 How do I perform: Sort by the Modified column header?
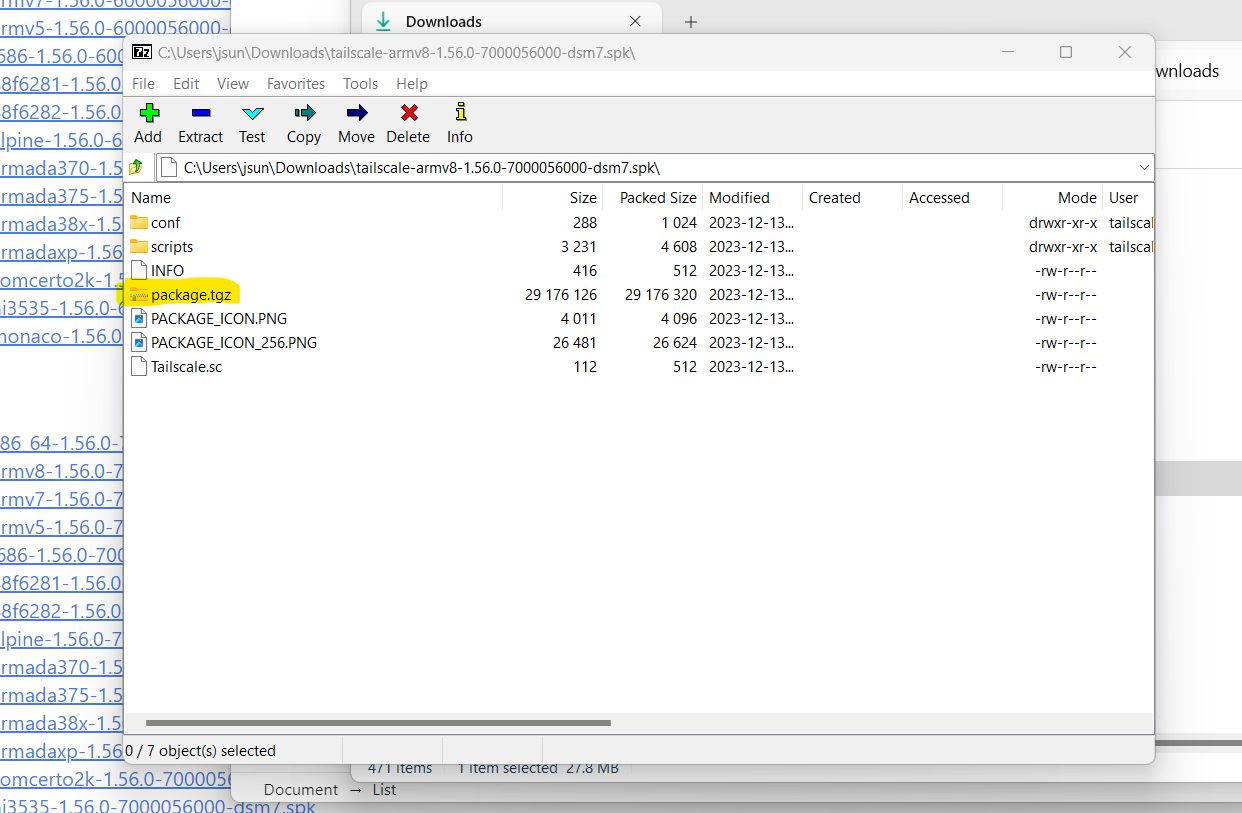pyautogui.click(x=739, y=198)
